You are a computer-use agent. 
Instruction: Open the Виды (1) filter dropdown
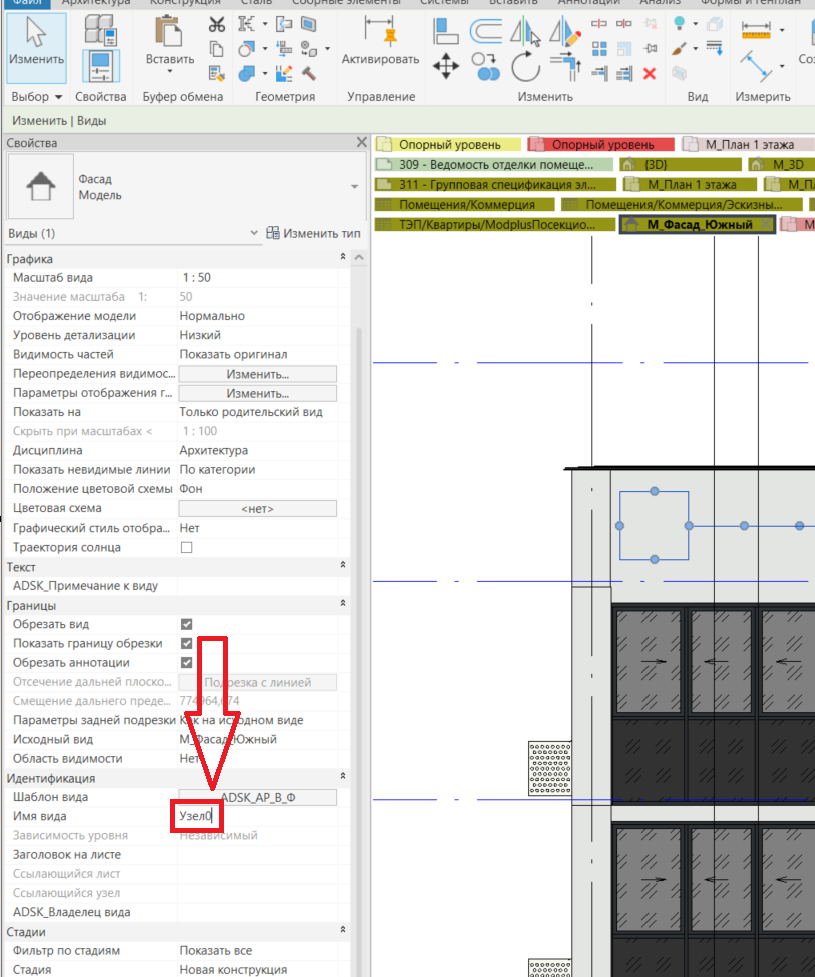(x=254, y=233)
